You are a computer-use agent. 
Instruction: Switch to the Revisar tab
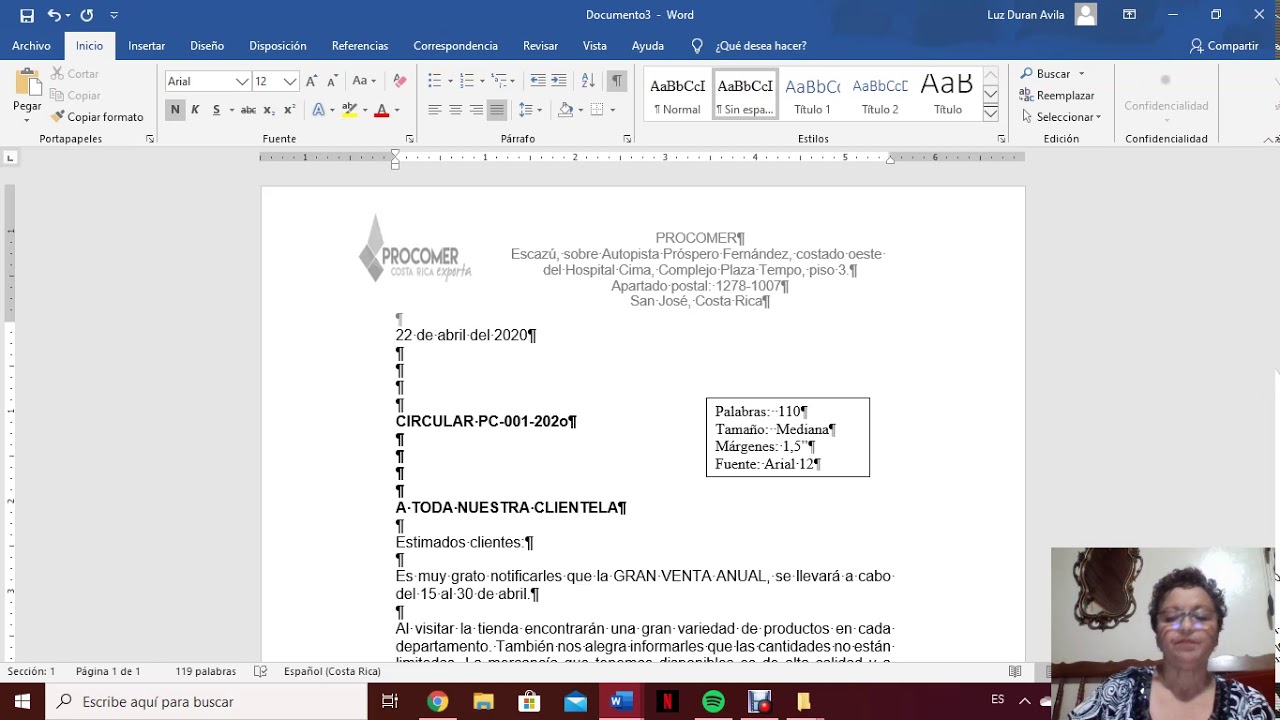(x=540, y=46)
